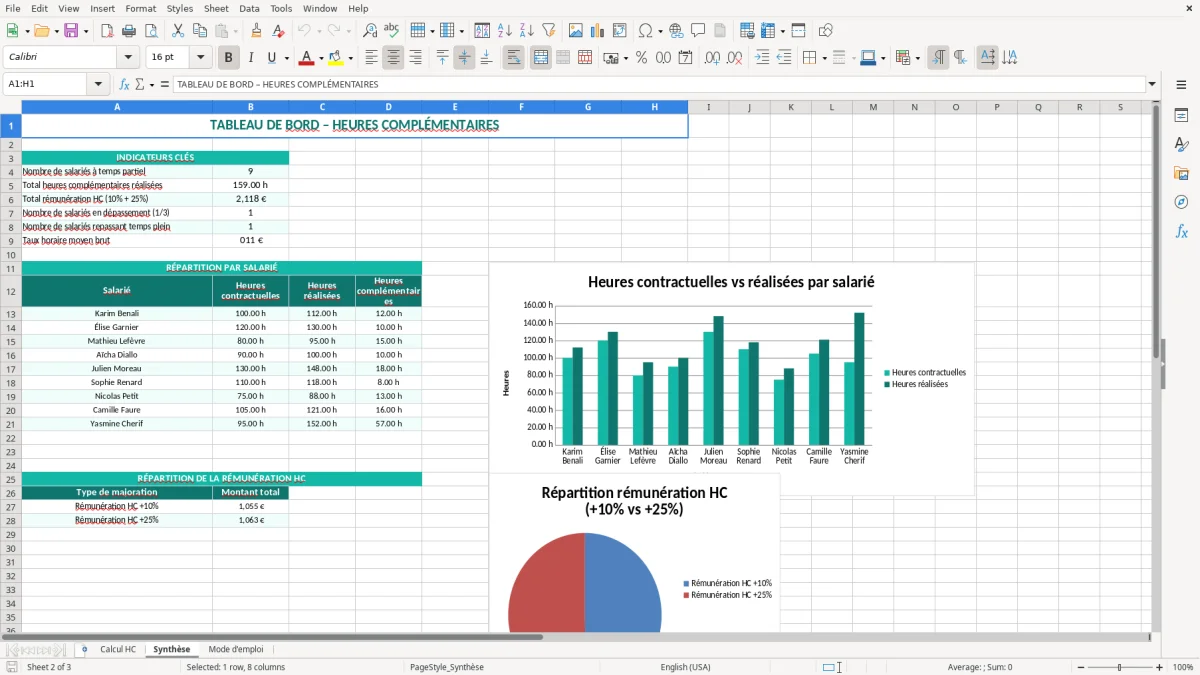The image size is (1200, 675).
Task: Click the Cut scissors icon
Action: [x=177, y=31]
